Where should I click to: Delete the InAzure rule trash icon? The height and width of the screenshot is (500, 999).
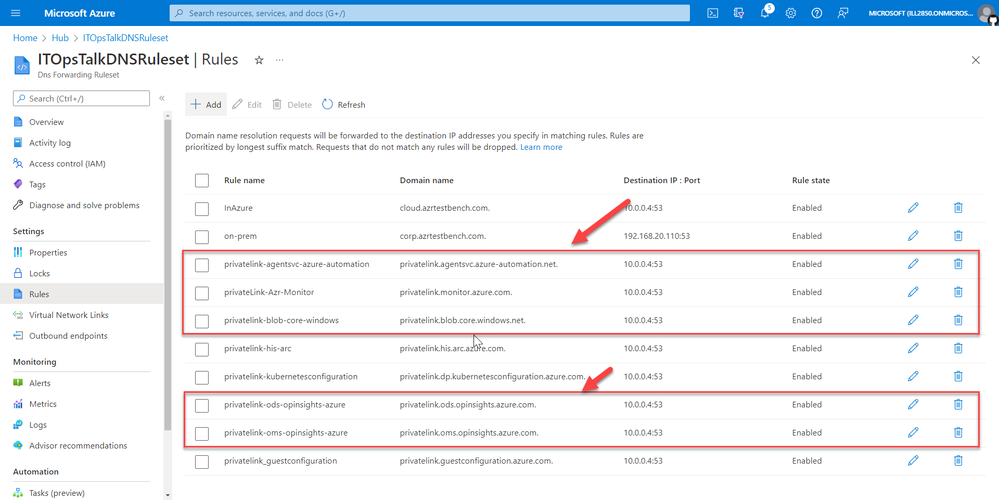point(958,208)
